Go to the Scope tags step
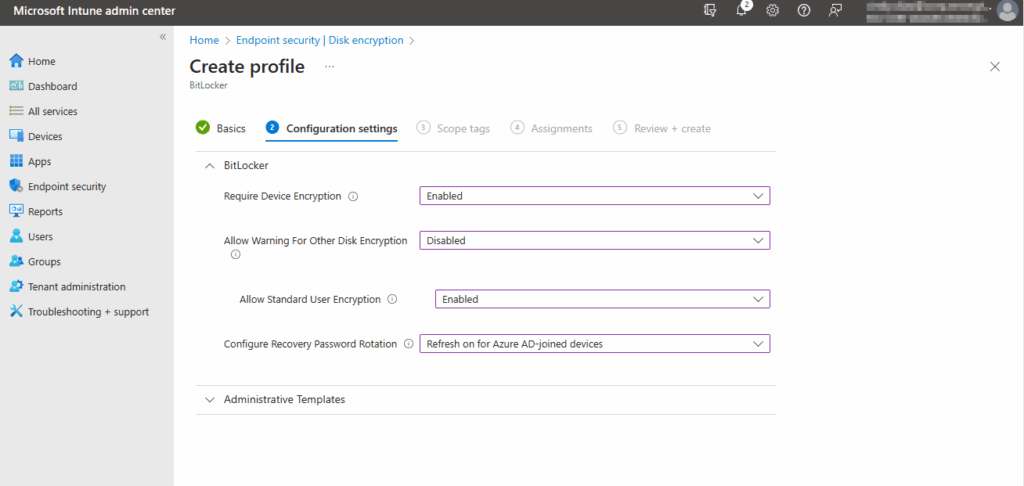Screen dimensions: 1024x486 tap(455, 128)
